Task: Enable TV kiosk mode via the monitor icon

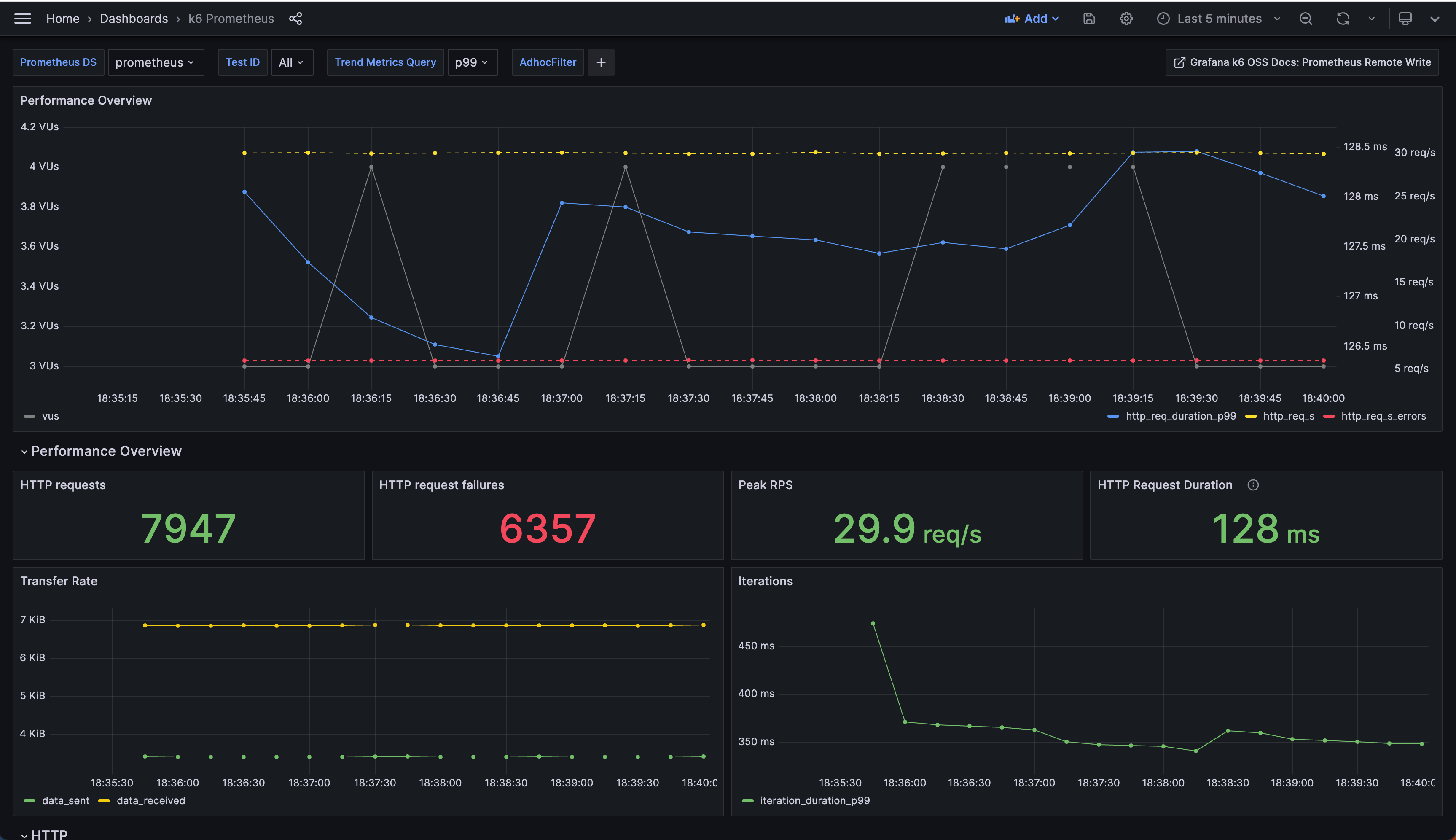Action: tap(1405, 19)
